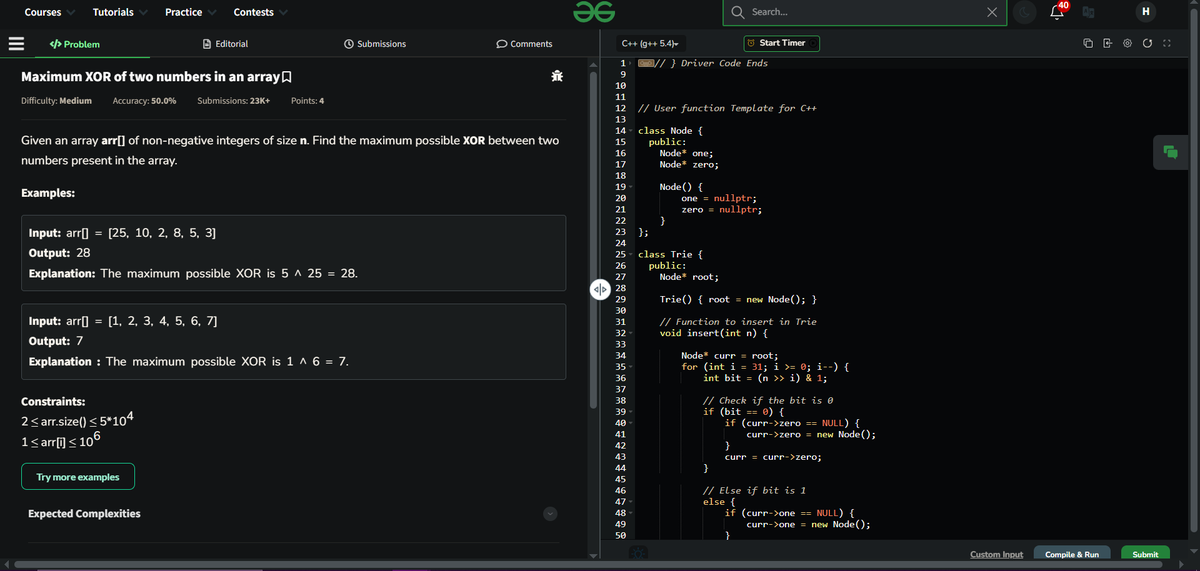Copy the editor code

[x=1087, y=44]
